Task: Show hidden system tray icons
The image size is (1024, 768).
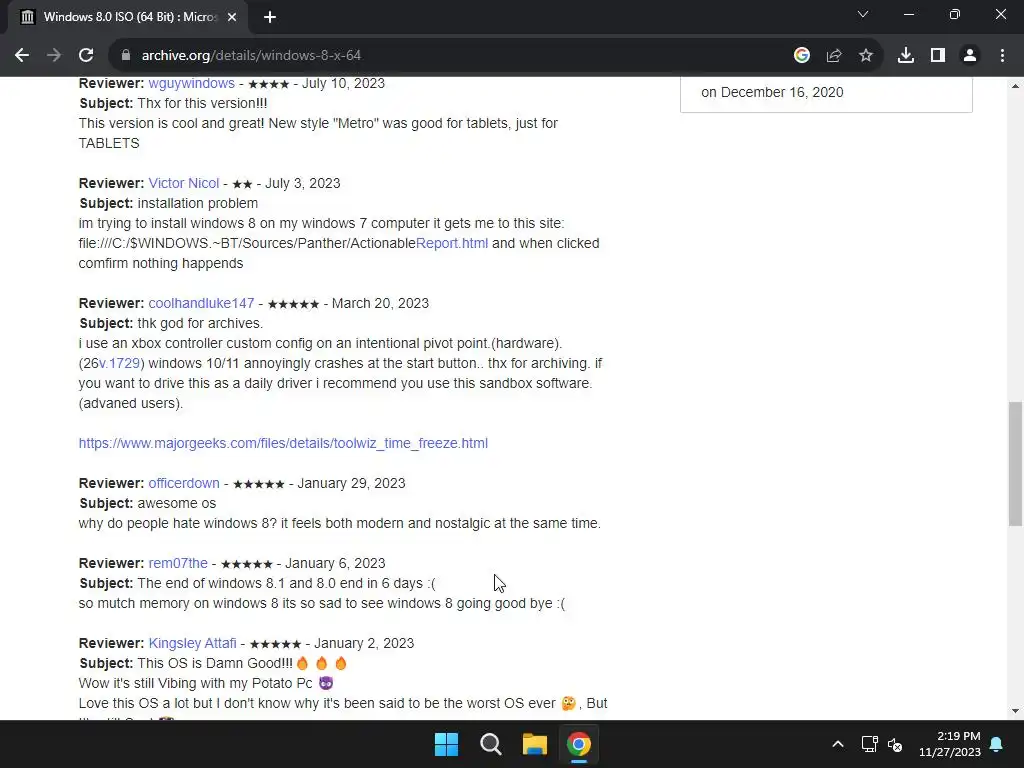Action: click(838, 744)
